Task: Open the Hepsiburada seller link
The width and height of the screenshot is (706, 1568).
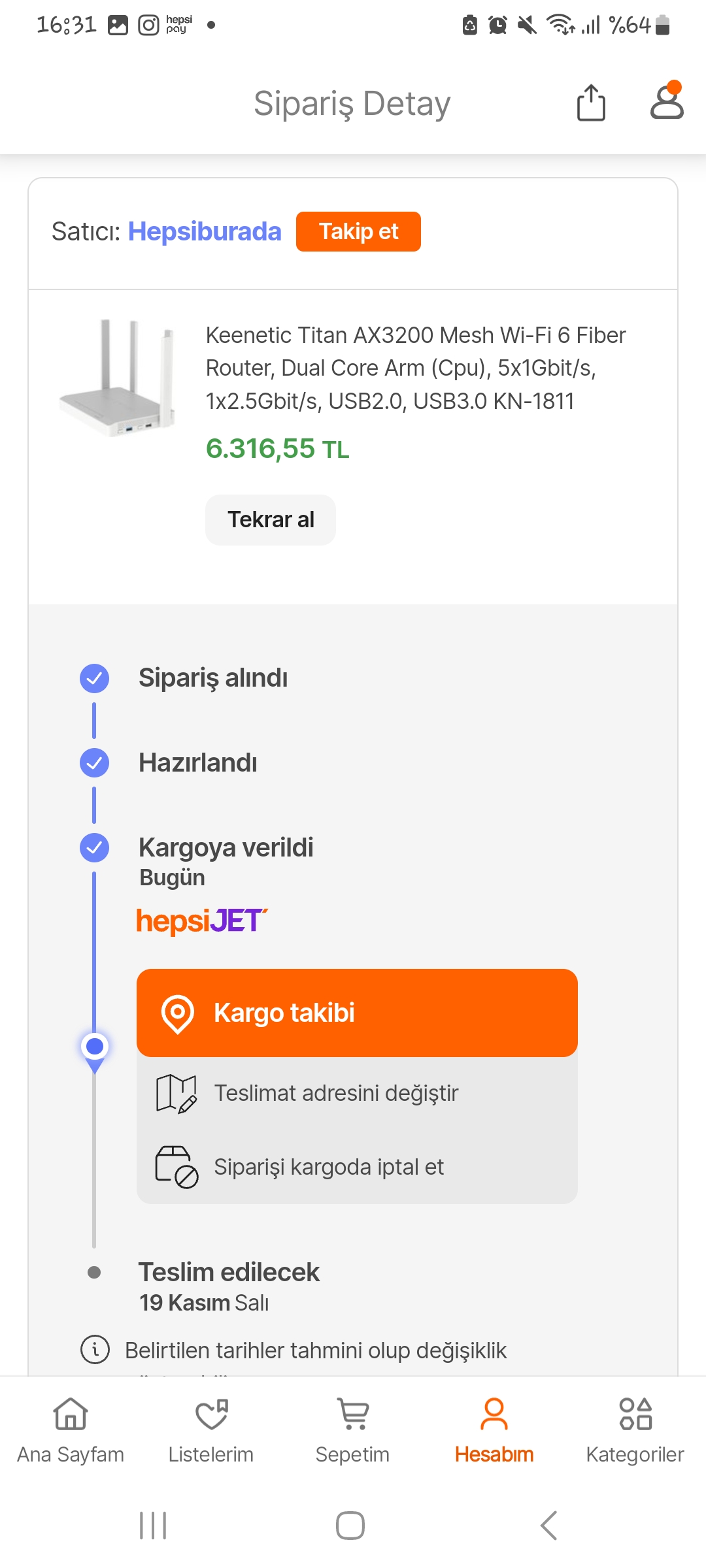Action: (205, 231)
